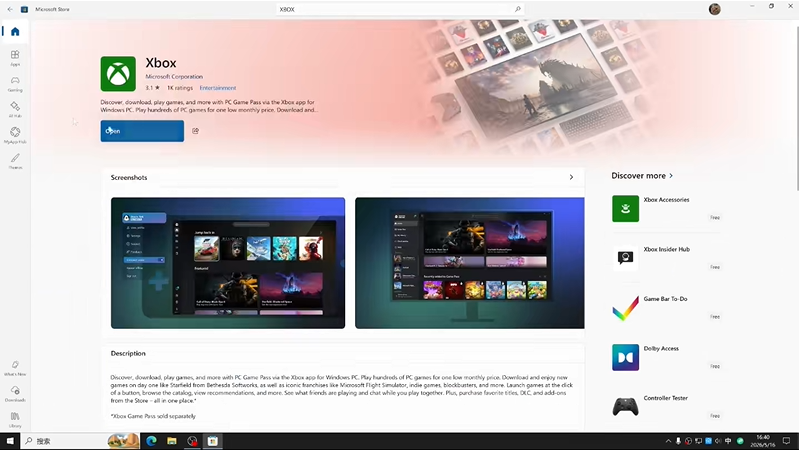Click the search magnifier icon
Viewport: 799px width, 450px height.
pos(517,9)
